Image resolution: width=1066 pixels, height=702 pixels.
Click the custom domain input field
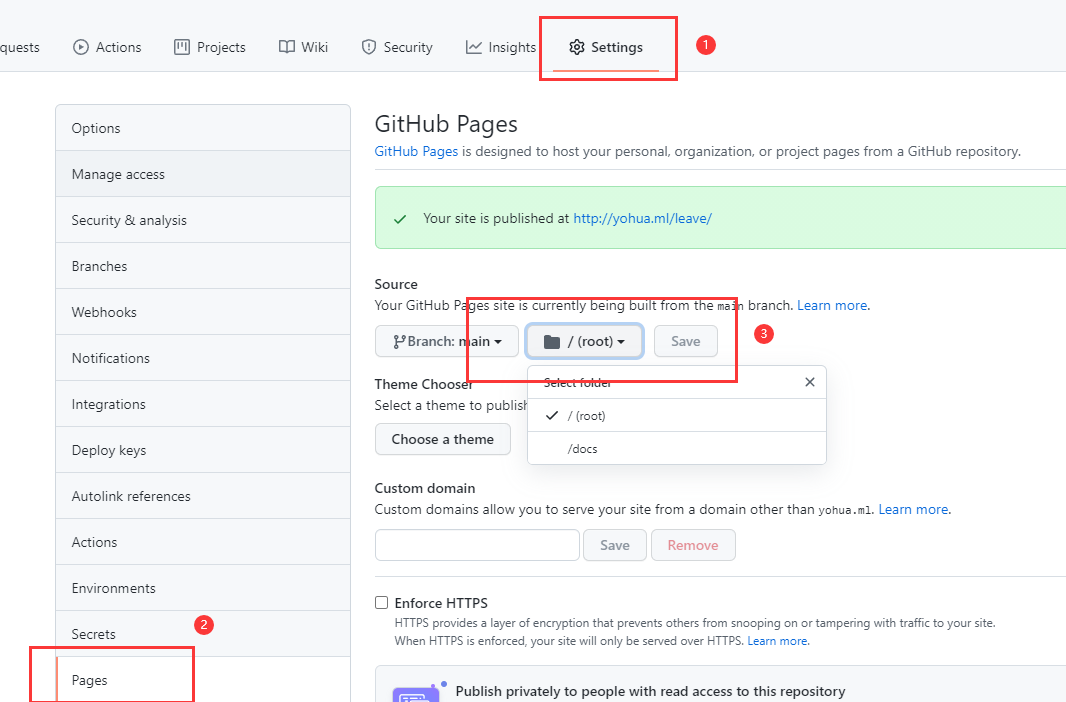click(477, 545)
